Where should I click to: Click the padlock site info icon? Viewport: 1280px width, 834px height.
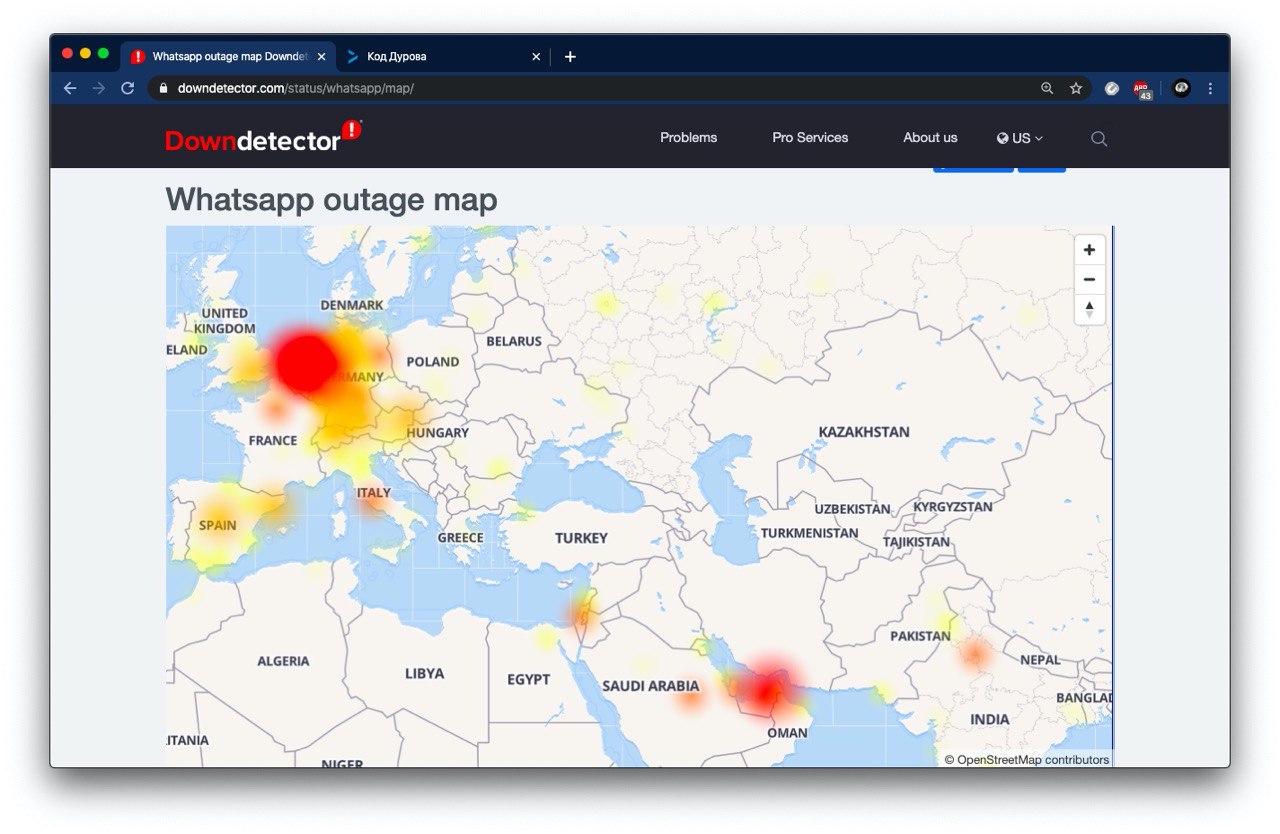coord(164,88)
